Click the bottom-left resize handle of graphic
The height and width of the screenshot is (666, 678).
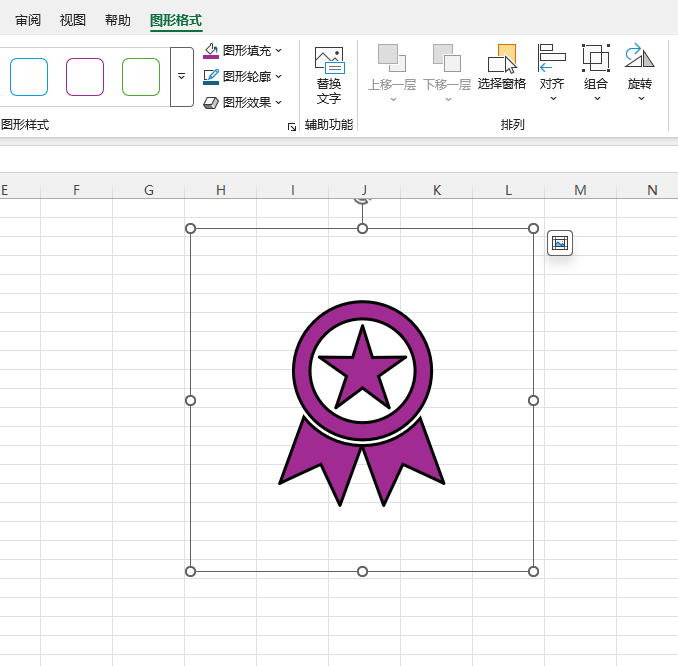tap(190, 572)
